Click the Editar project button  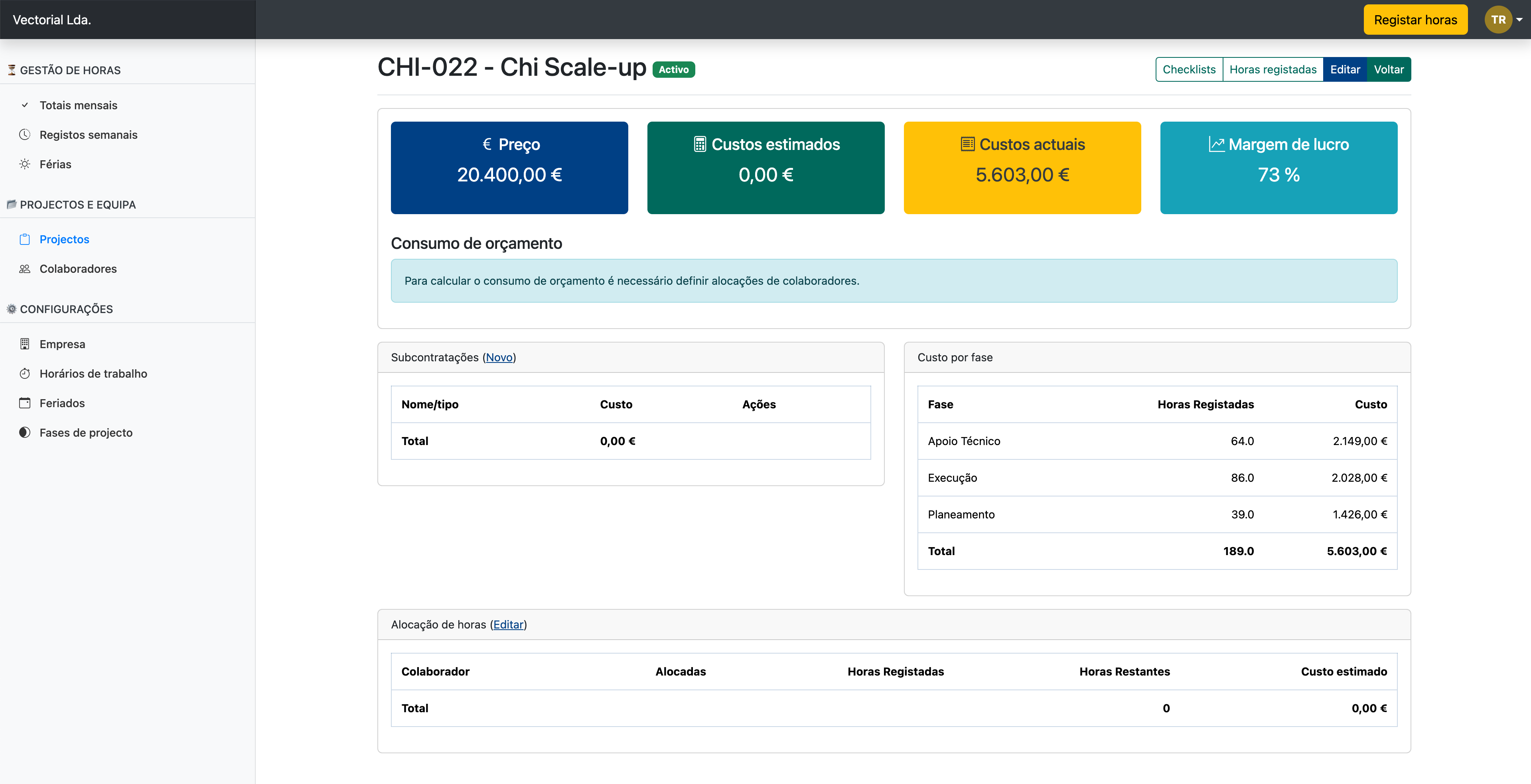(1345, 69)
